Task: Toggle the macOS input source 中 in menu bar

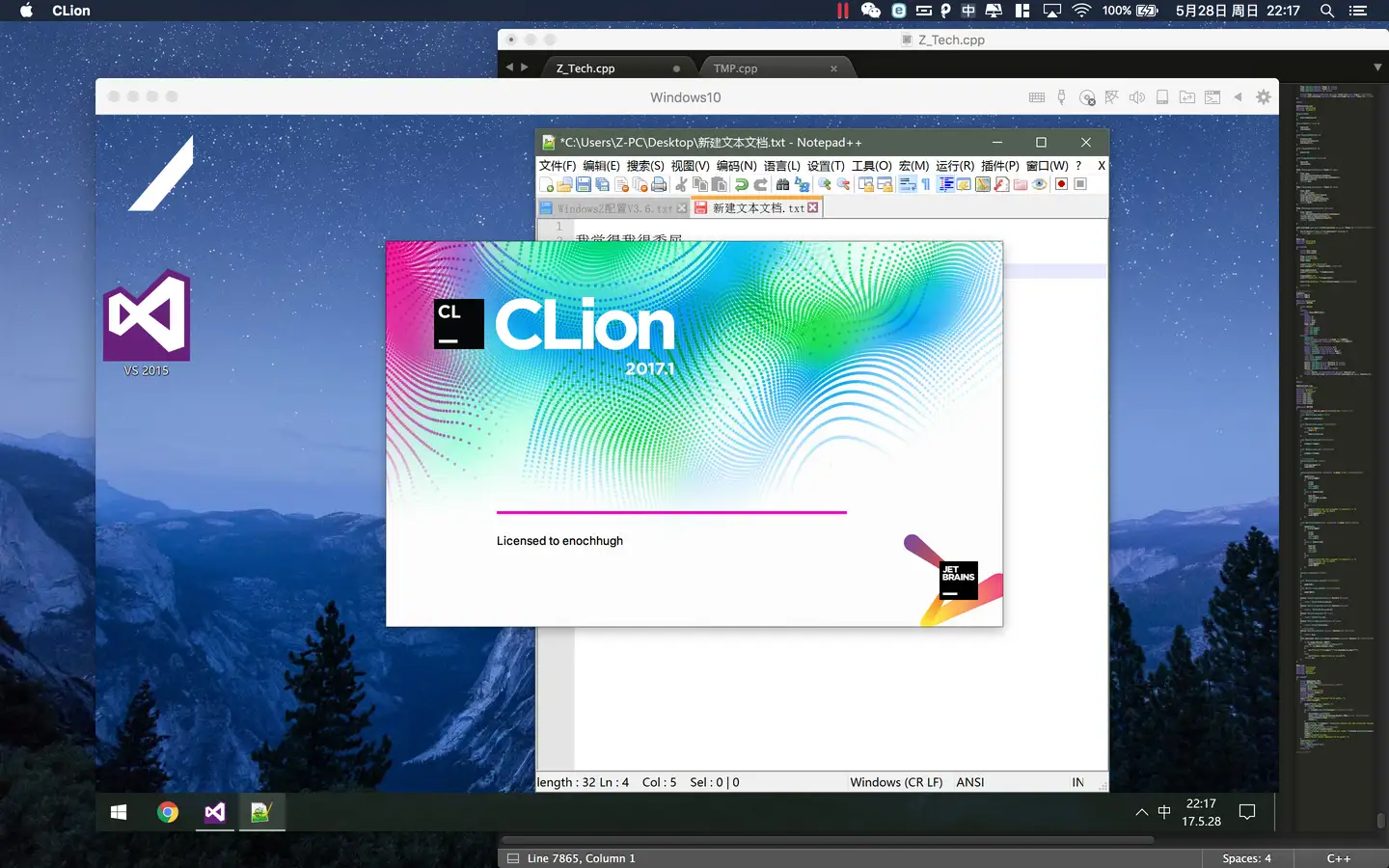Action: [968, 11]
